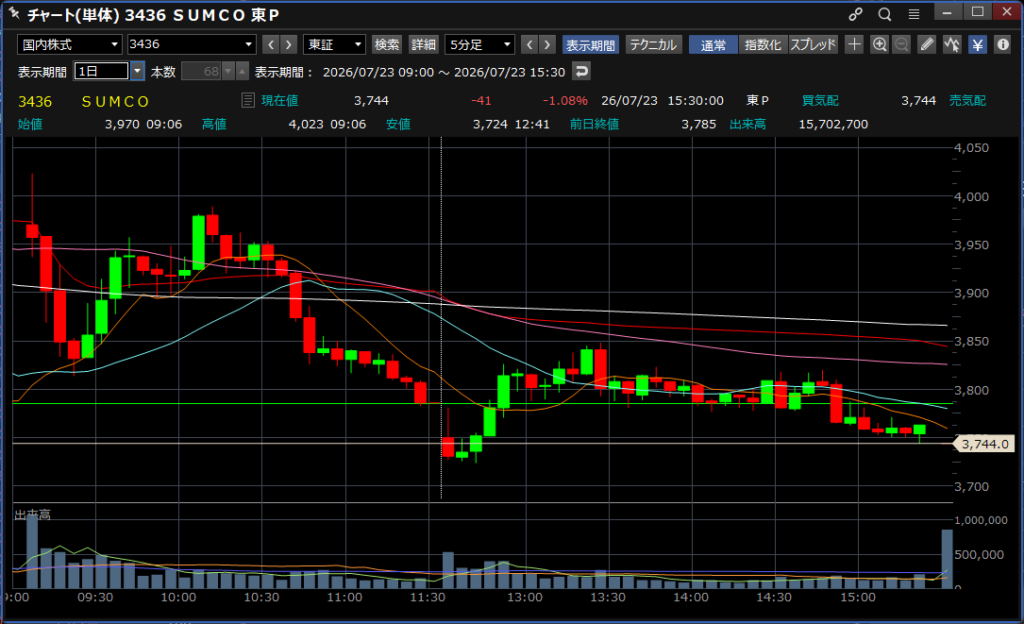Click the 15,702,700 volume value
The width and height of the screenshot is (1024, 624).
click(833, 124)
